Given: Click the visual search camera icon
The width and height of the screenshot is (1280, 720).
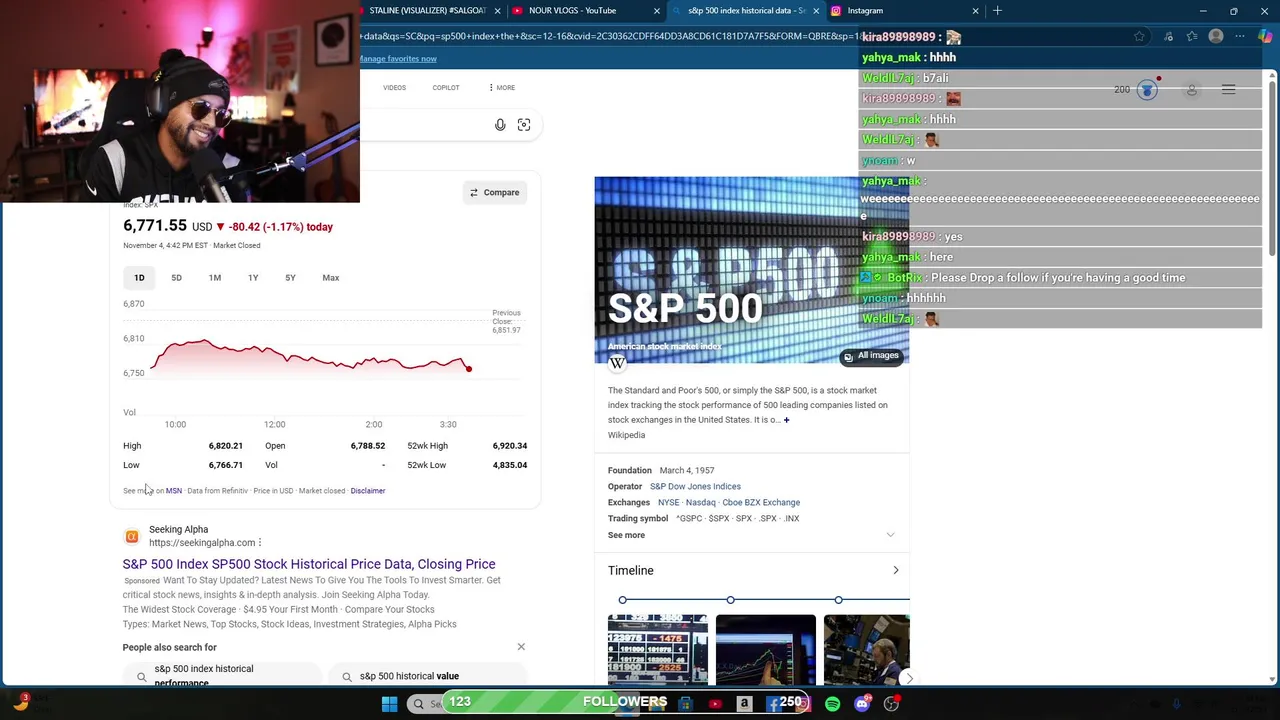Looking at the screenshot, I should (524, 125).
